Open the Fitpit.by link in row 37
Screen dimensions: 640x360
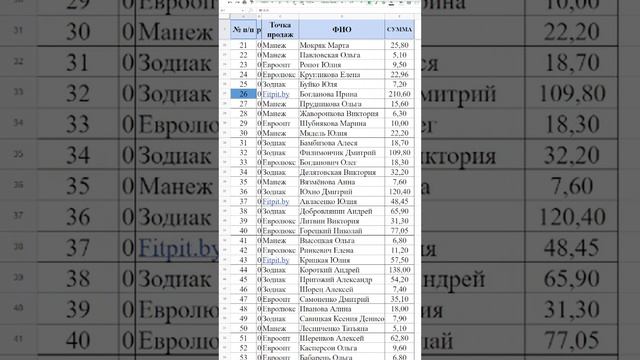[x=276, y=201]
